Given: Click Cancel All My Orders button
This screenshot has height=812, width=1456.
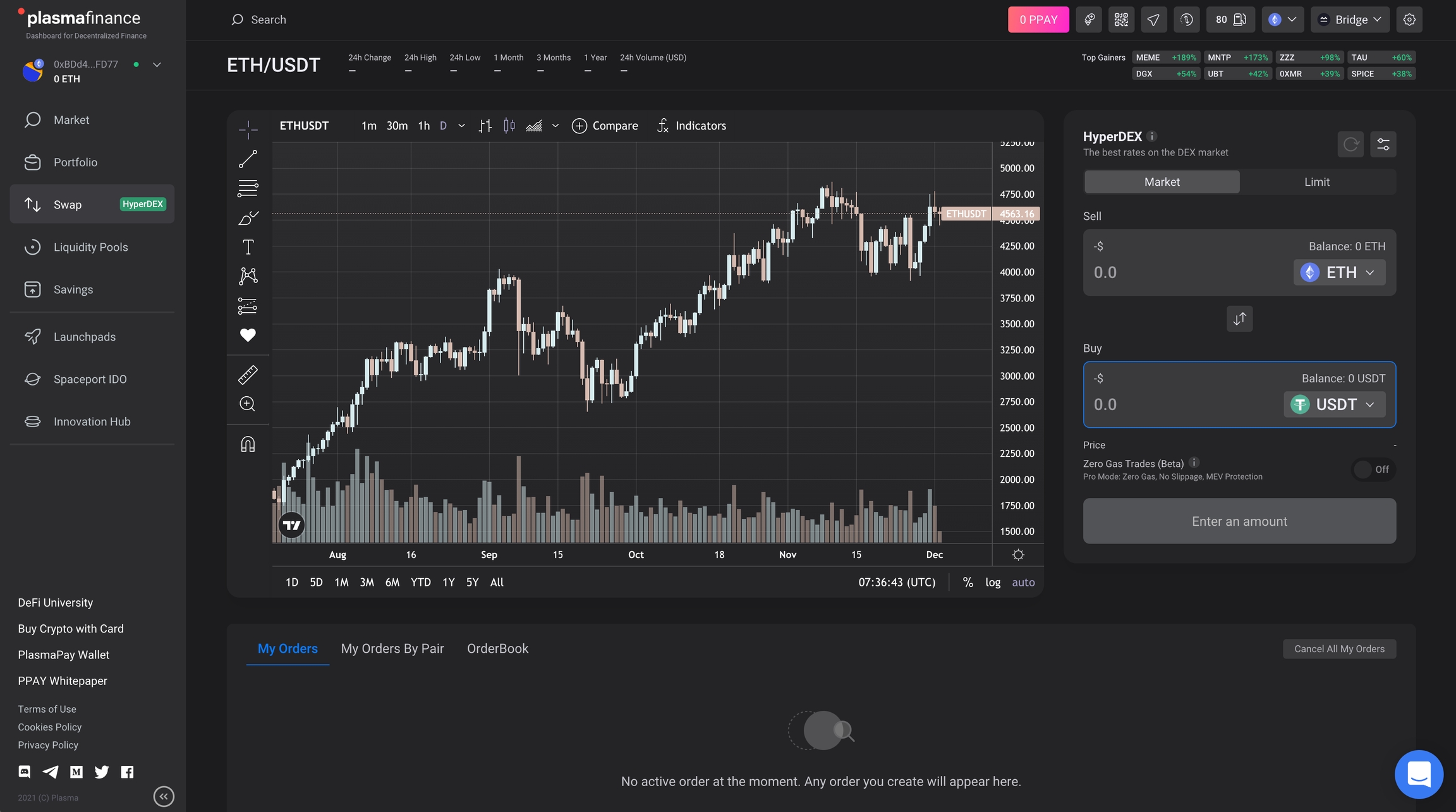Looking at the screenshot, I should pos(1339,649).
